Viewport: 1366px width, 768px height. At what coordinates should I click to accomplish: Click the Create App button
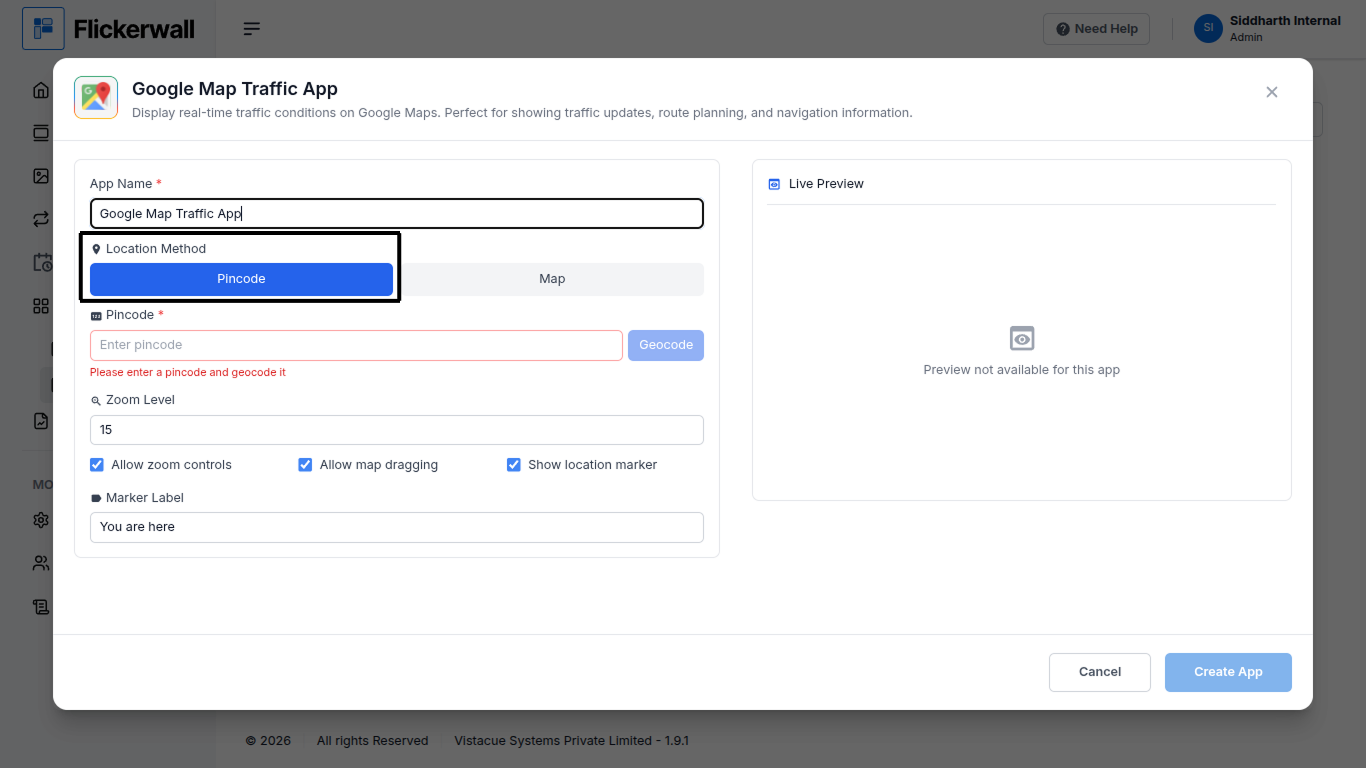pyautogui.click(x=1228, y=672)
